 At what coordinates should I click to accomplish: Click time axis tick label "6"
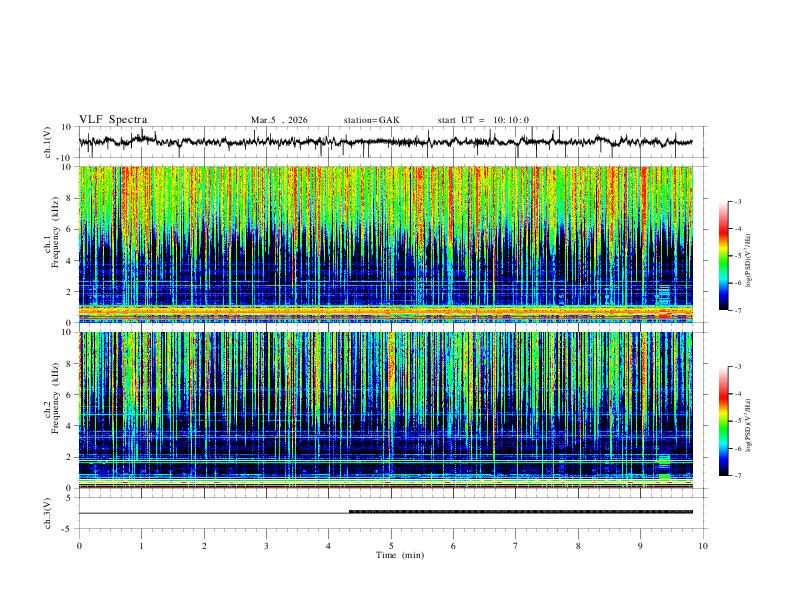click(454, 546)
